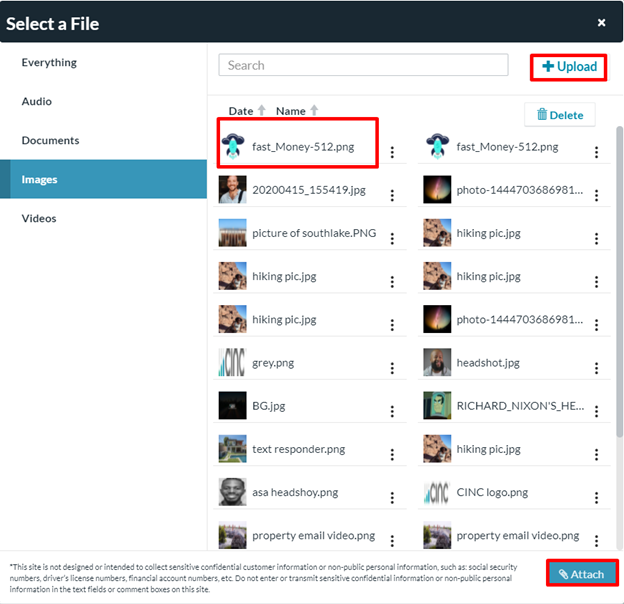Open three-dot menu for CINC logo.png

point(596,498)
